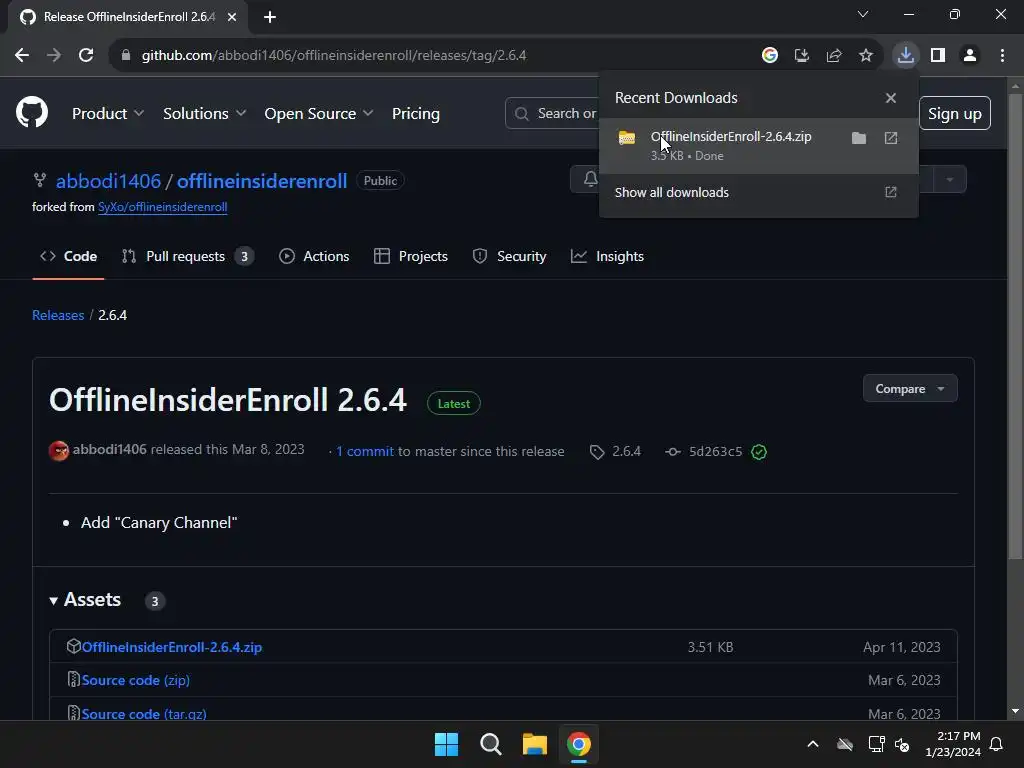
Task: Click the abbodi1406 avatar next to release date
Action: click(59, 451)
